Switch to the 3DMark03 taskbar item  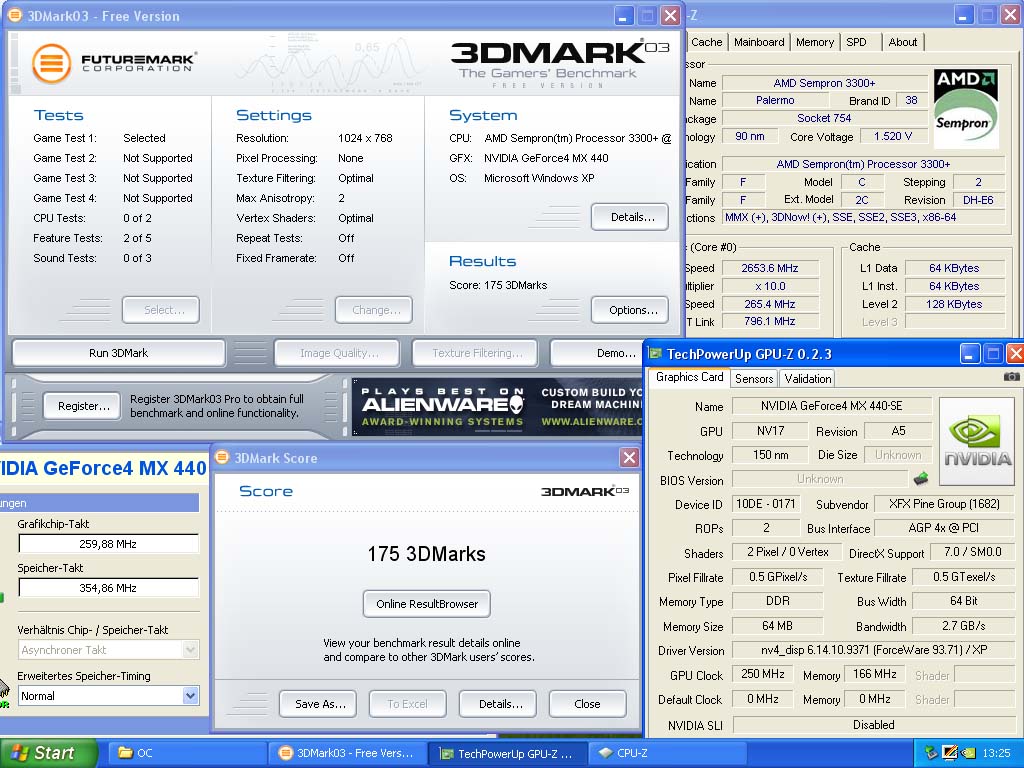[347, 753]
